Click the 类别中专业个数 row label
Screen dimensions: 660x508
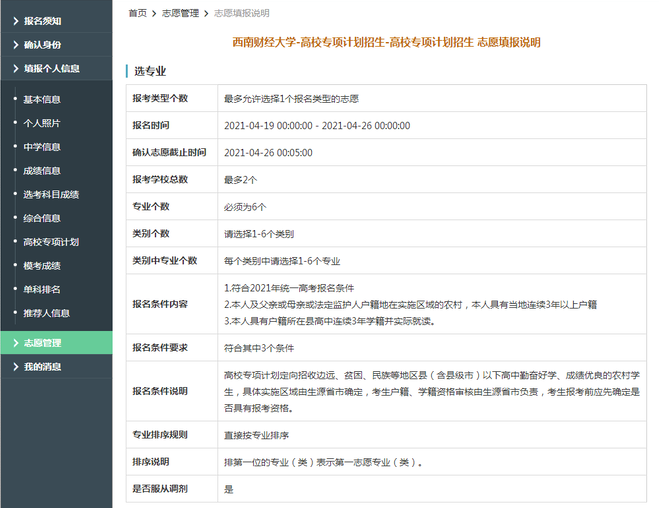pos(165,261)
